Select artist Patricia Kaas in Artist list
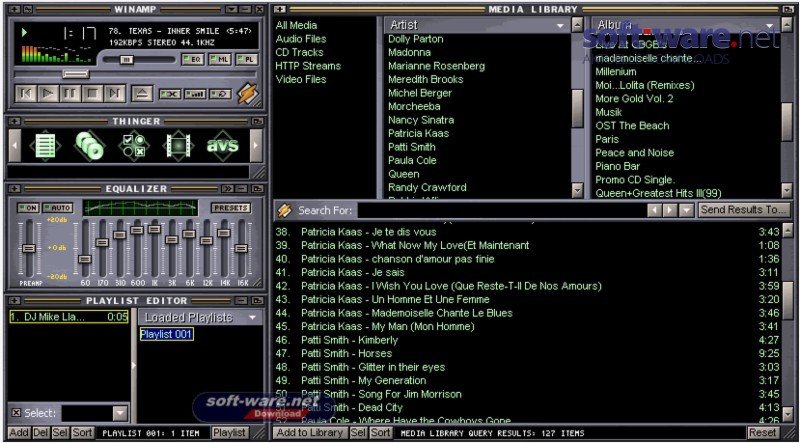Screen dimensions: 800x443 coord(418,133)
